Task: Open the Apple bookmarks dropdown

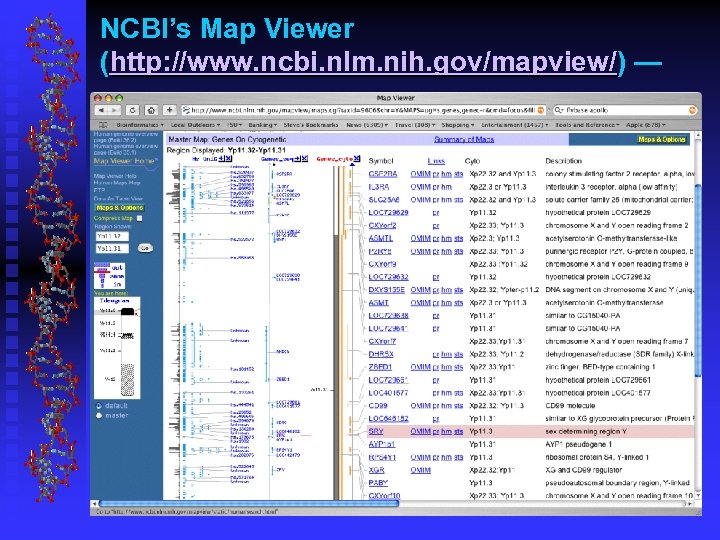Action: coord(645,125)
